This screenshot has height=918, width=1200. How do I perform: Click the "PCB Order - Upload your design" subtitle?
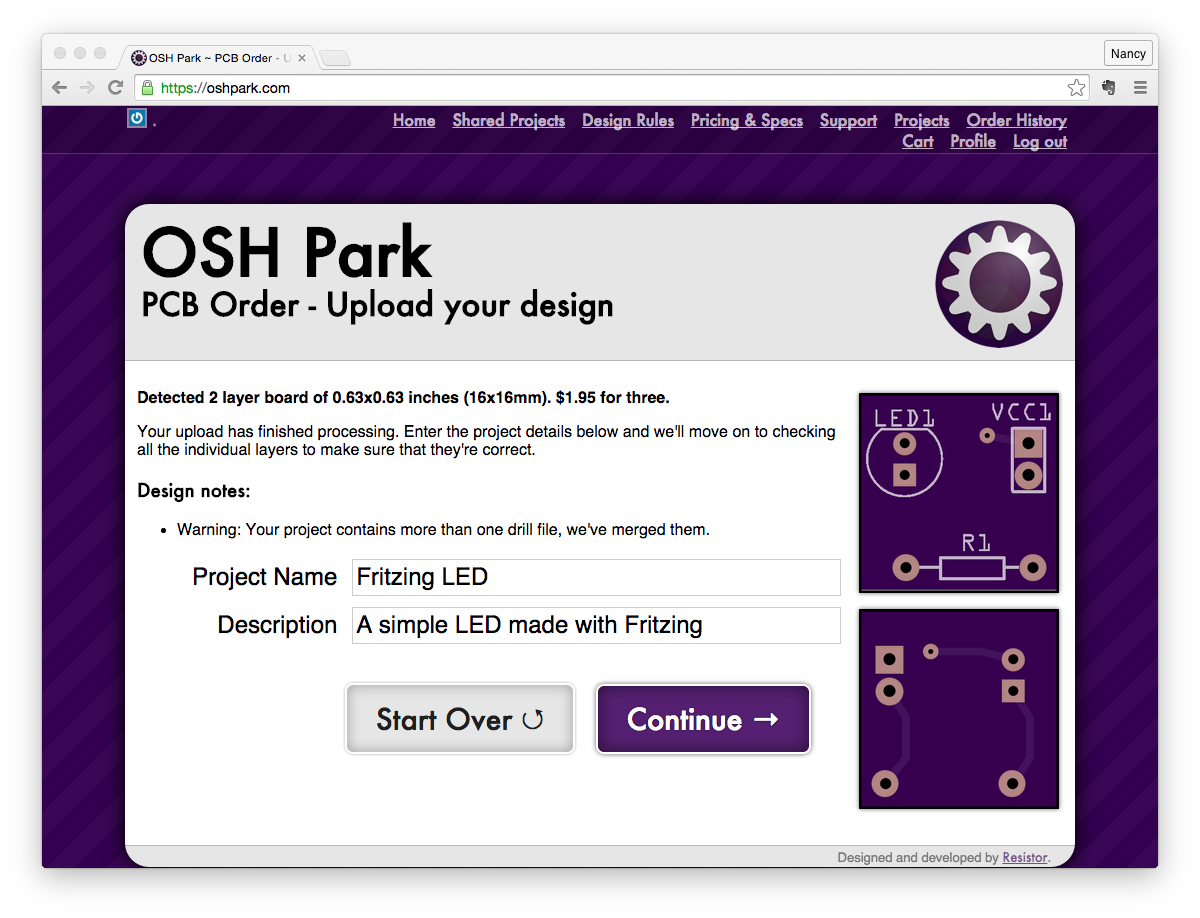coord(378,306)
